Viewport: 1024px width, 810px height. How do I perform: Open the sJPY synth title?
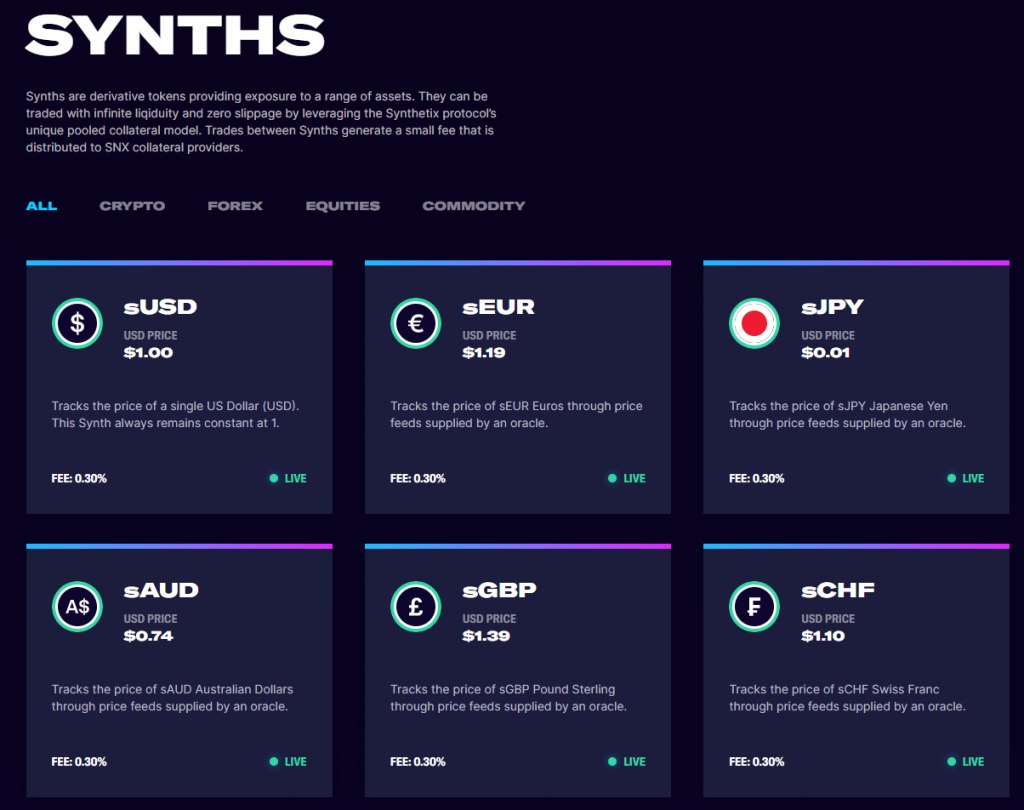click(x=832, y=307)
